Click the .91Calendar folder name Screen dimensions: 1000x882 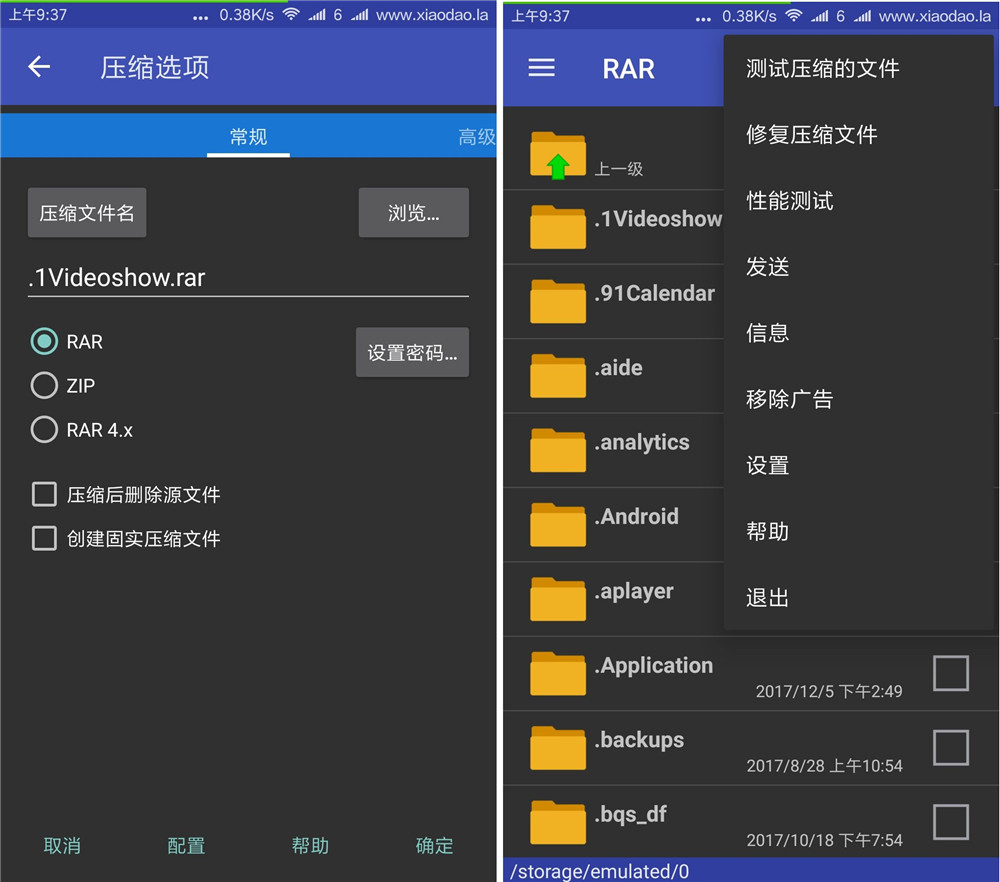click(654, 293)
